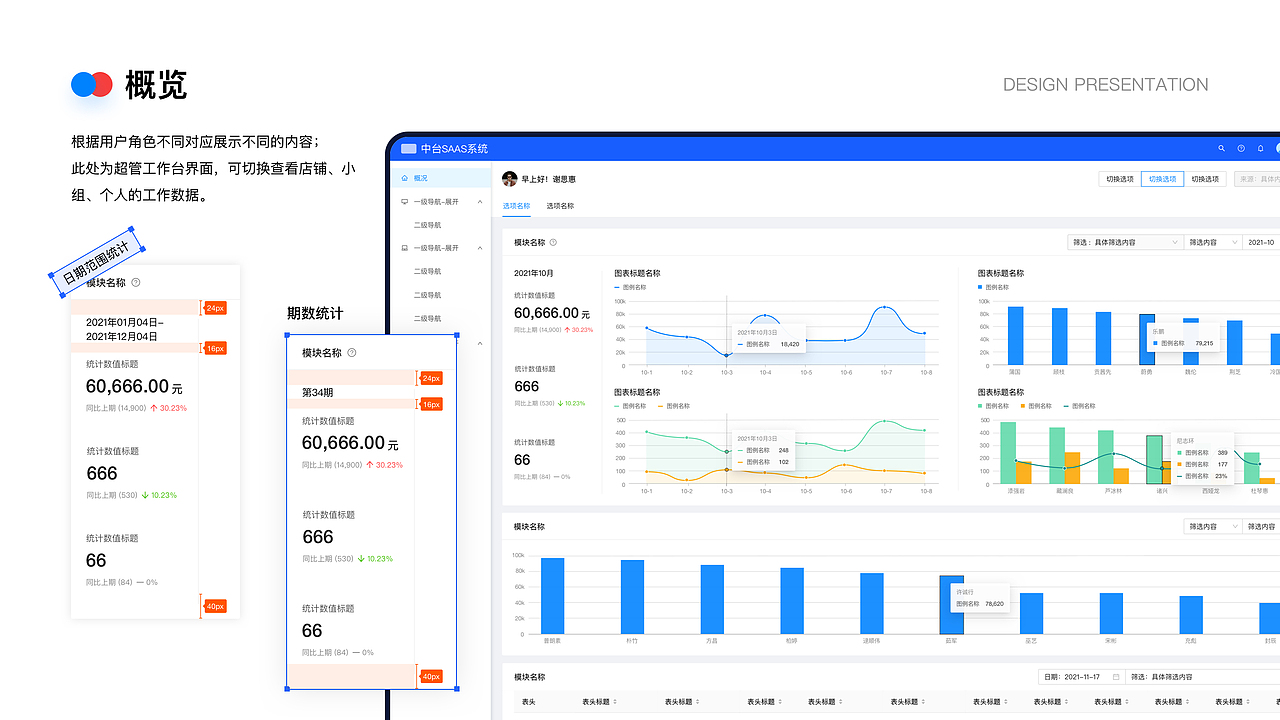
Task: Click the green bar legend of combo chart
Action: (980, 406)
